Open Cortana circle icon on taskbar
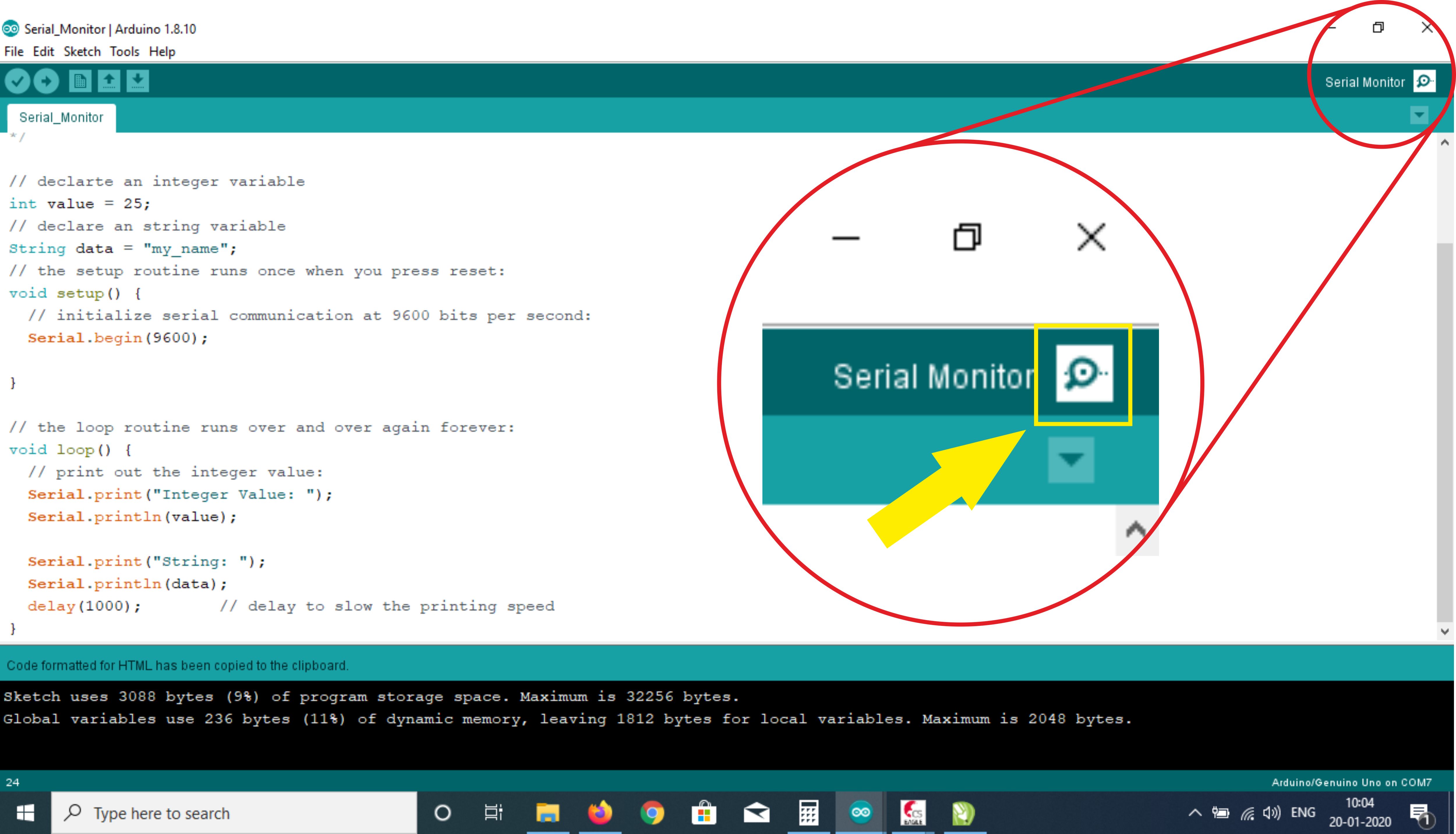 click(442, 813)
